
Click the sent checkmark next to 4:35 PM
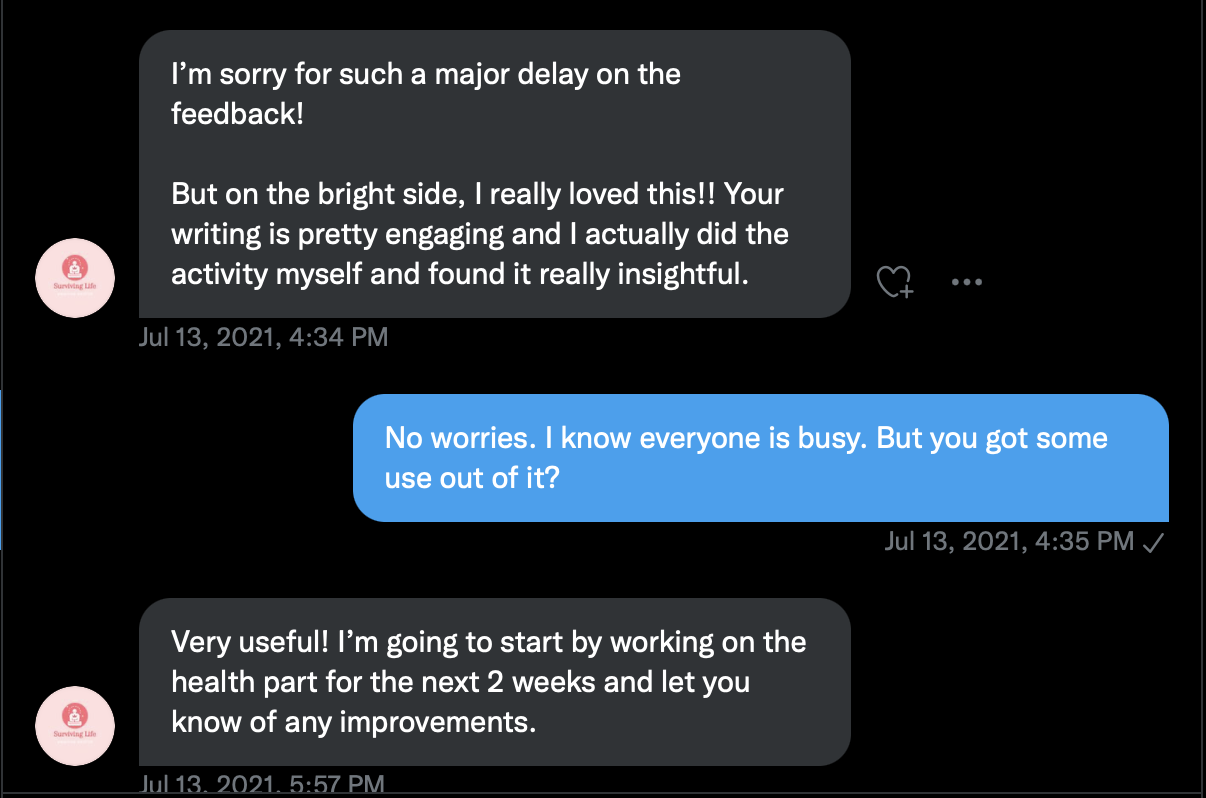(1153, 542)
